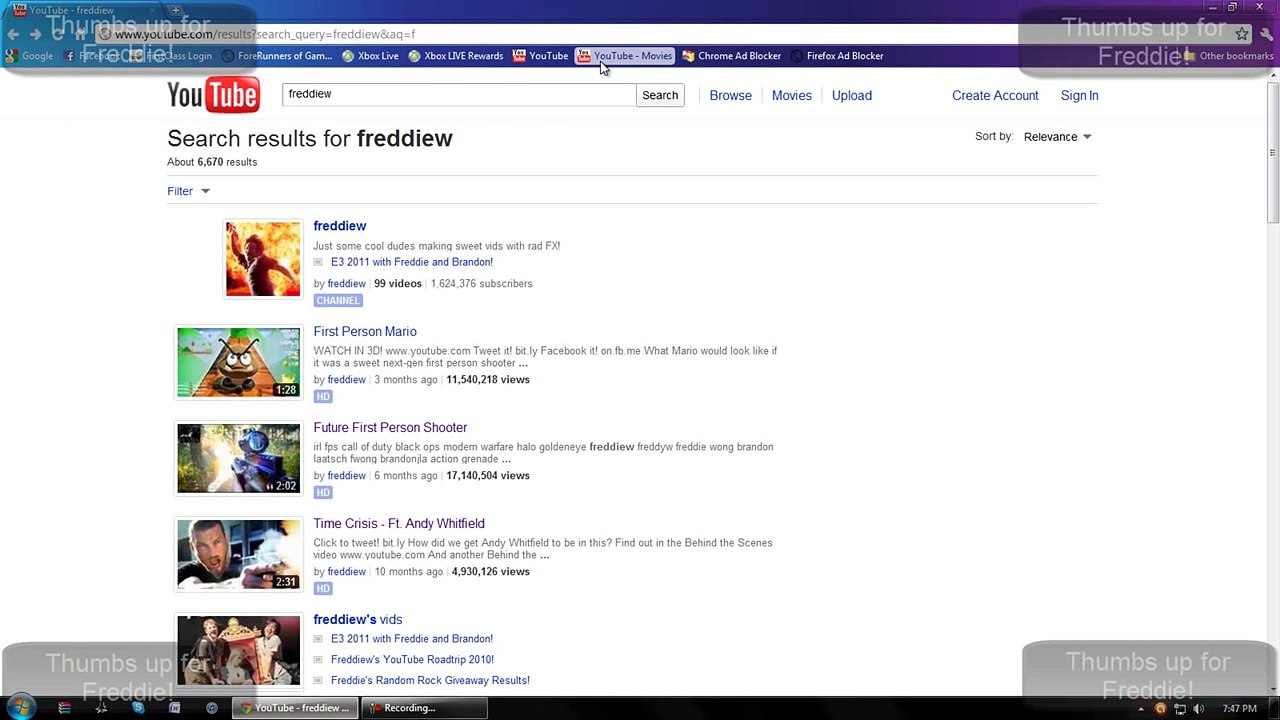Open the freddiew channel thumbnail
The image size is (1280, 720).
262,260
